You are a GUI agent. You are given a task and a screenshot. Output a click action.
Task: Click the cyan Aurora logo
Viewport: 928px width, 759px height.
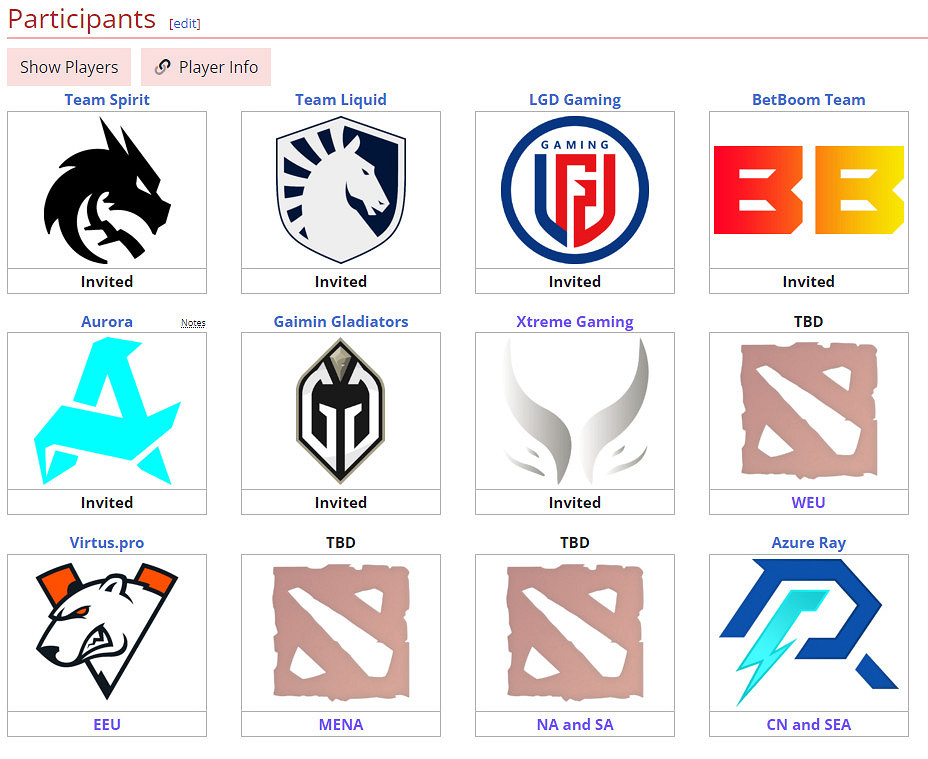coord(107,411)
